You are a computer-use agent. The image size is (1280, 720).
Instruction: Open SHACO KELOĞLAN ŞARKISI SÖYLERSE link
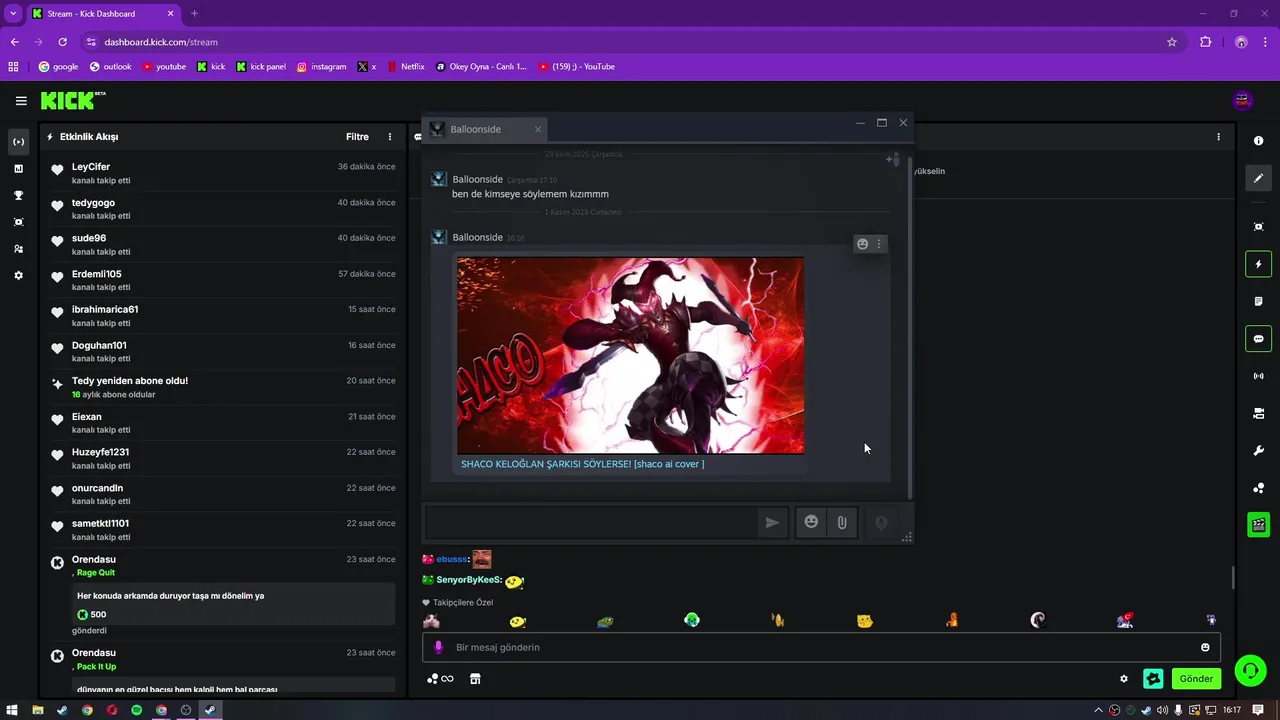click(582, 464)
